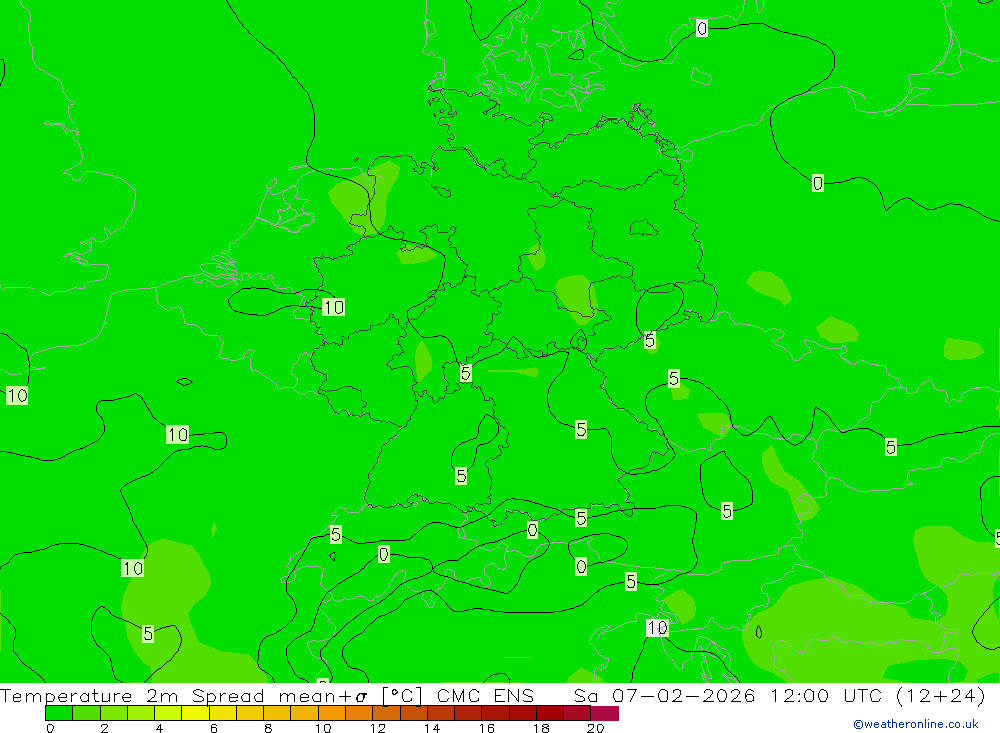Click the legend value '10' under the scale
This screenshot has width=1000, height=733.
(x=323, y=728)
